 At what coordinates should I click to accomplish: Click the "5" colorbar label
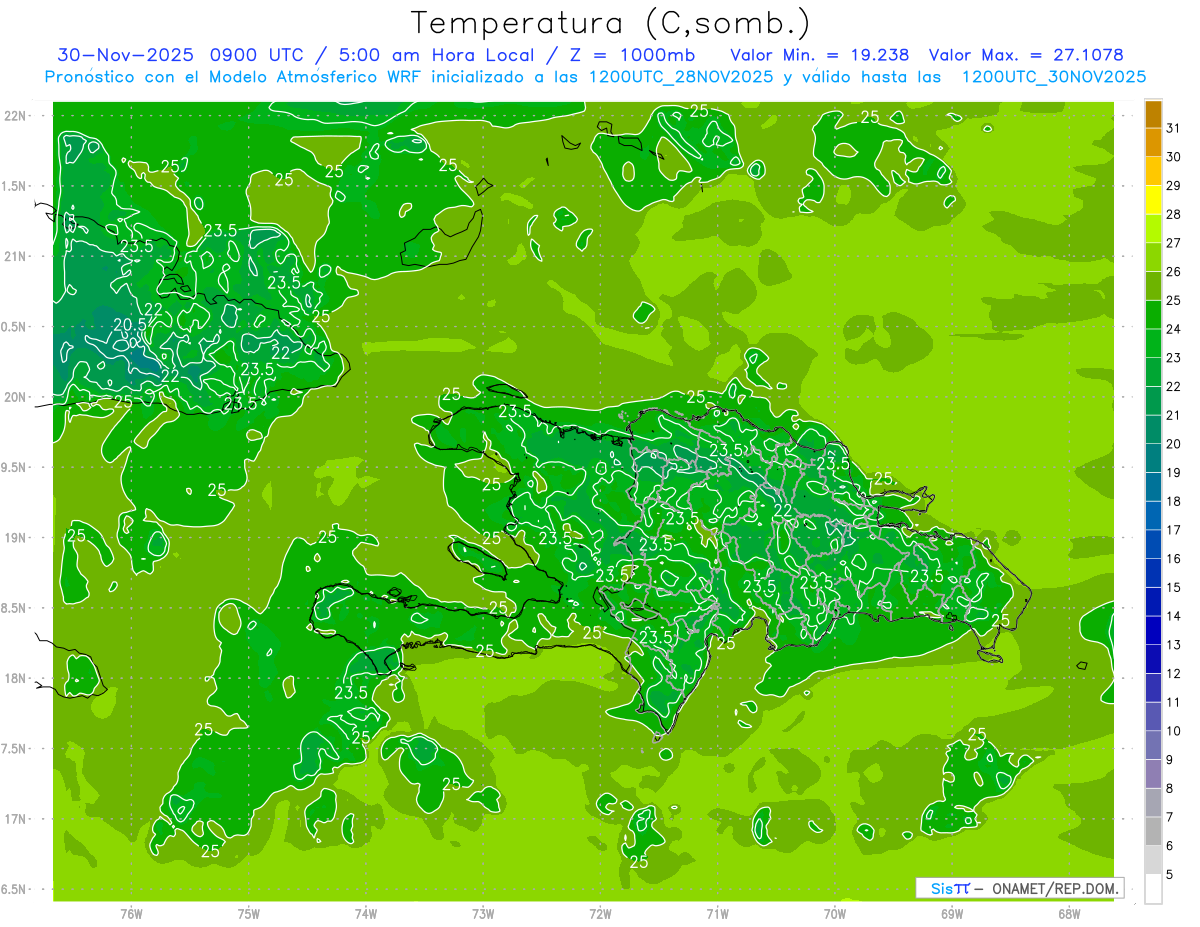pos(1170,874)
